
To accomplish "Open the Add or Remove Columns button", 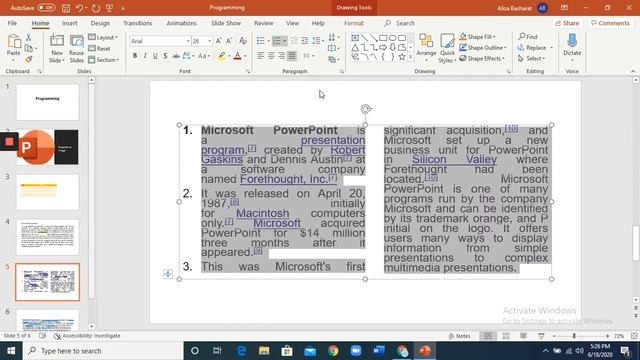I will click(x=308, y=56).
